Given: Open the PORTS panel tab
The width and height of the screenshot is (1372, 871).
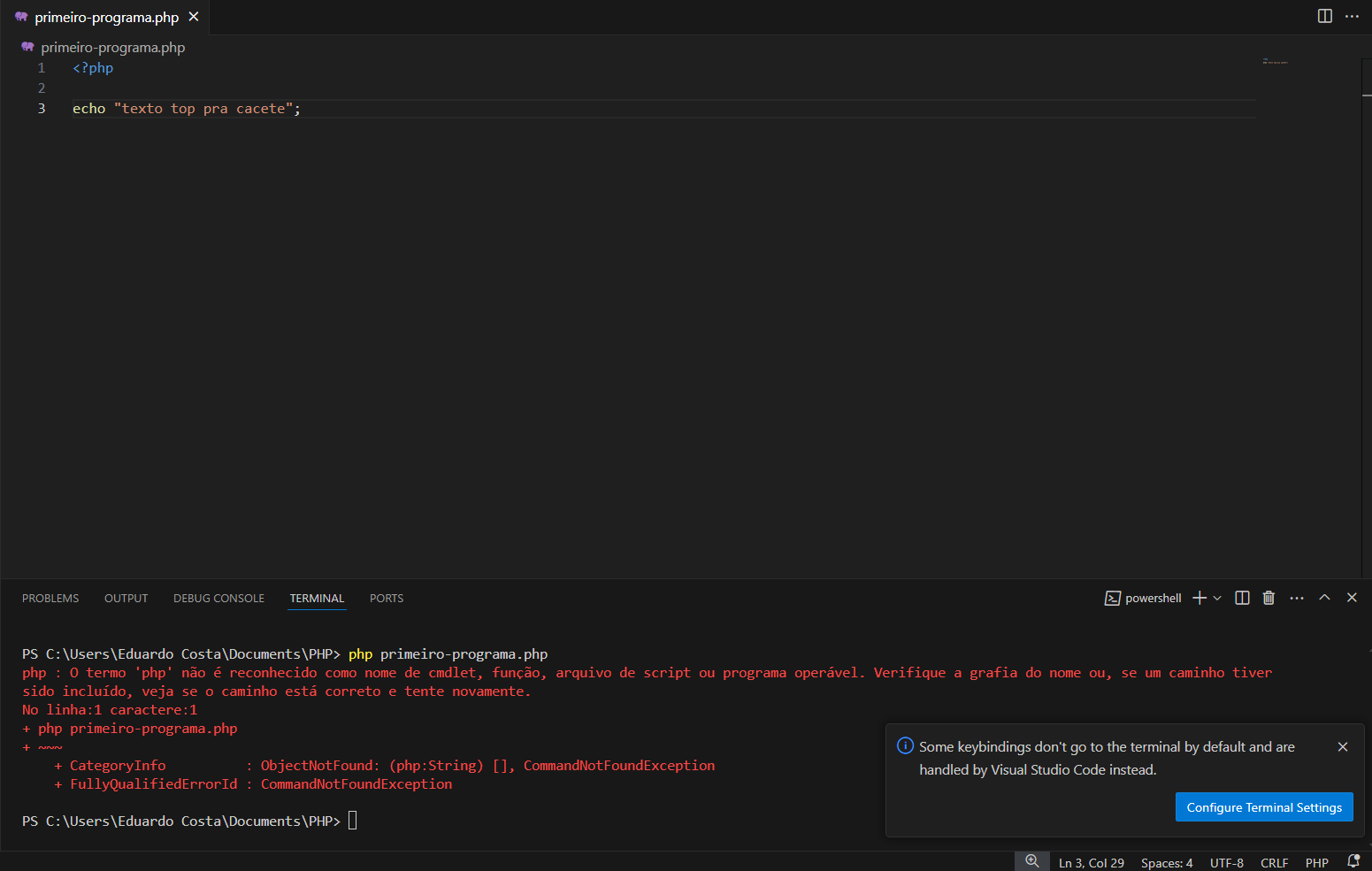Looking at the screenshot, I should pos(387,599).
